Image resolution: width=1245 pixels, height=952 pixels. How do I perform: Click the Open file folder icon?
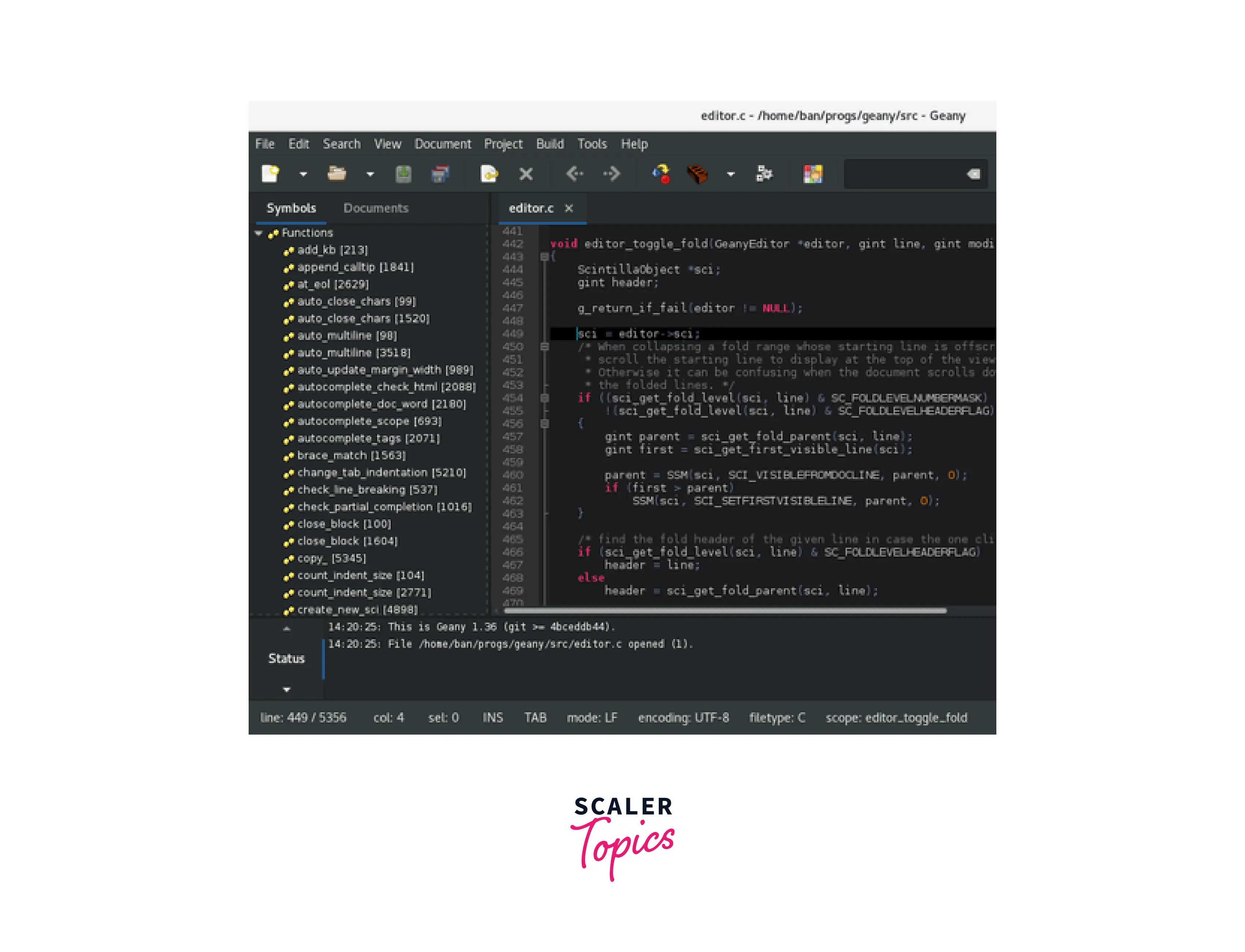pos(337,174)
